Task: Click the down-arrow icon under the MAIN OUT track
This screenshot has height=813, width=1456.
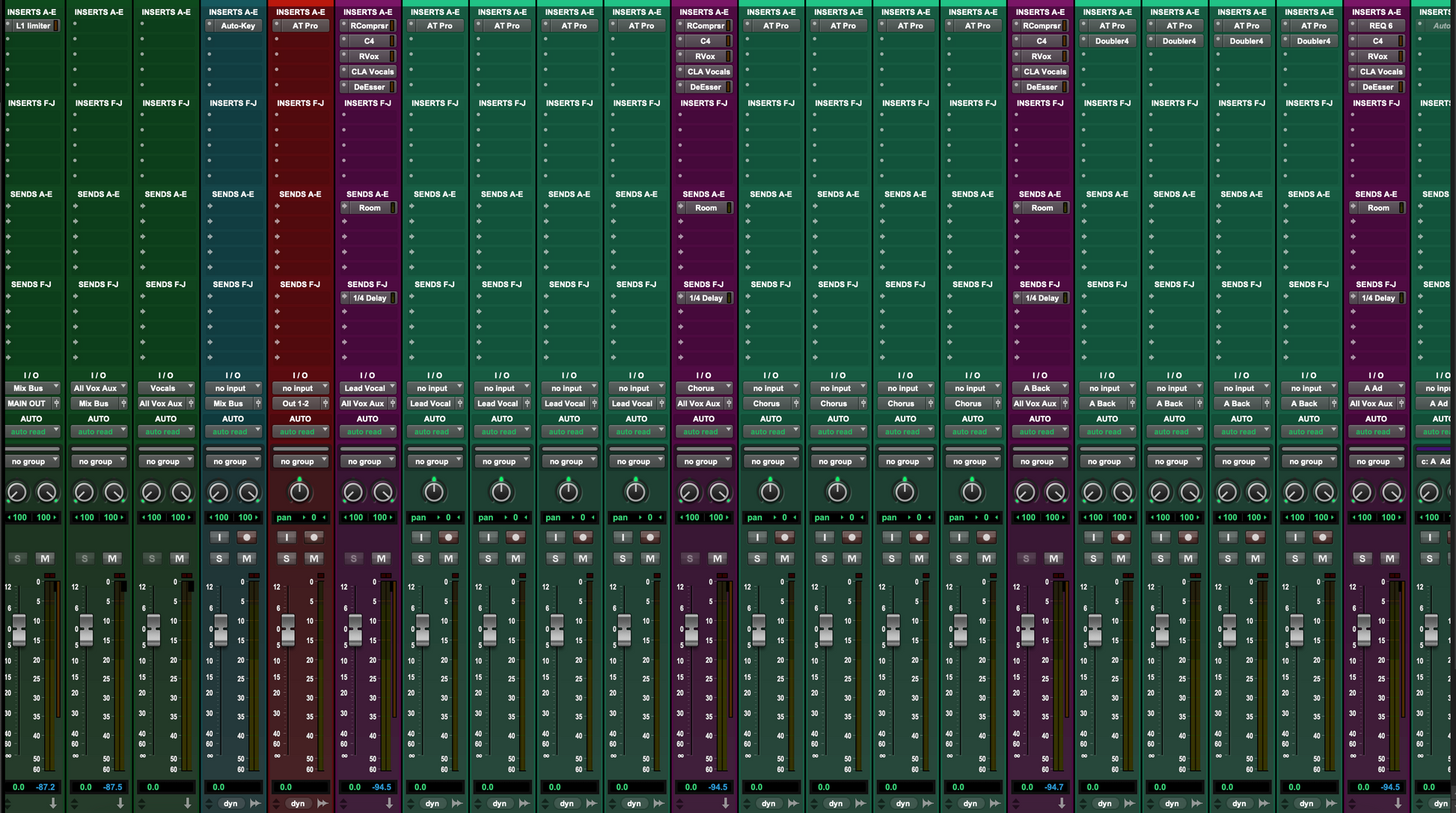Action: pos(53,803)
